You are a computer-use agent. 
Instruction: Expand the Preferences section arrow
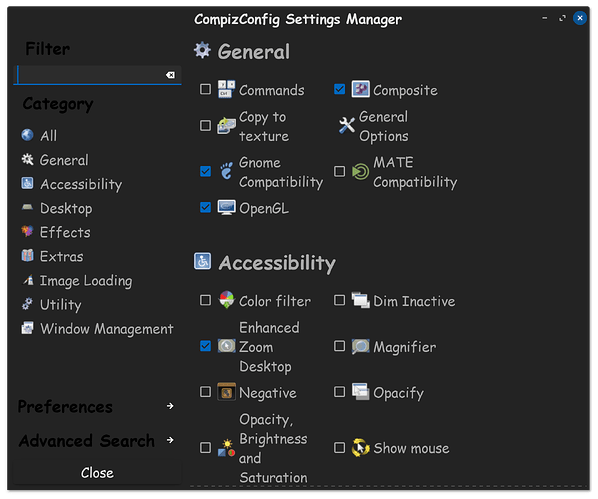point(170,406)
